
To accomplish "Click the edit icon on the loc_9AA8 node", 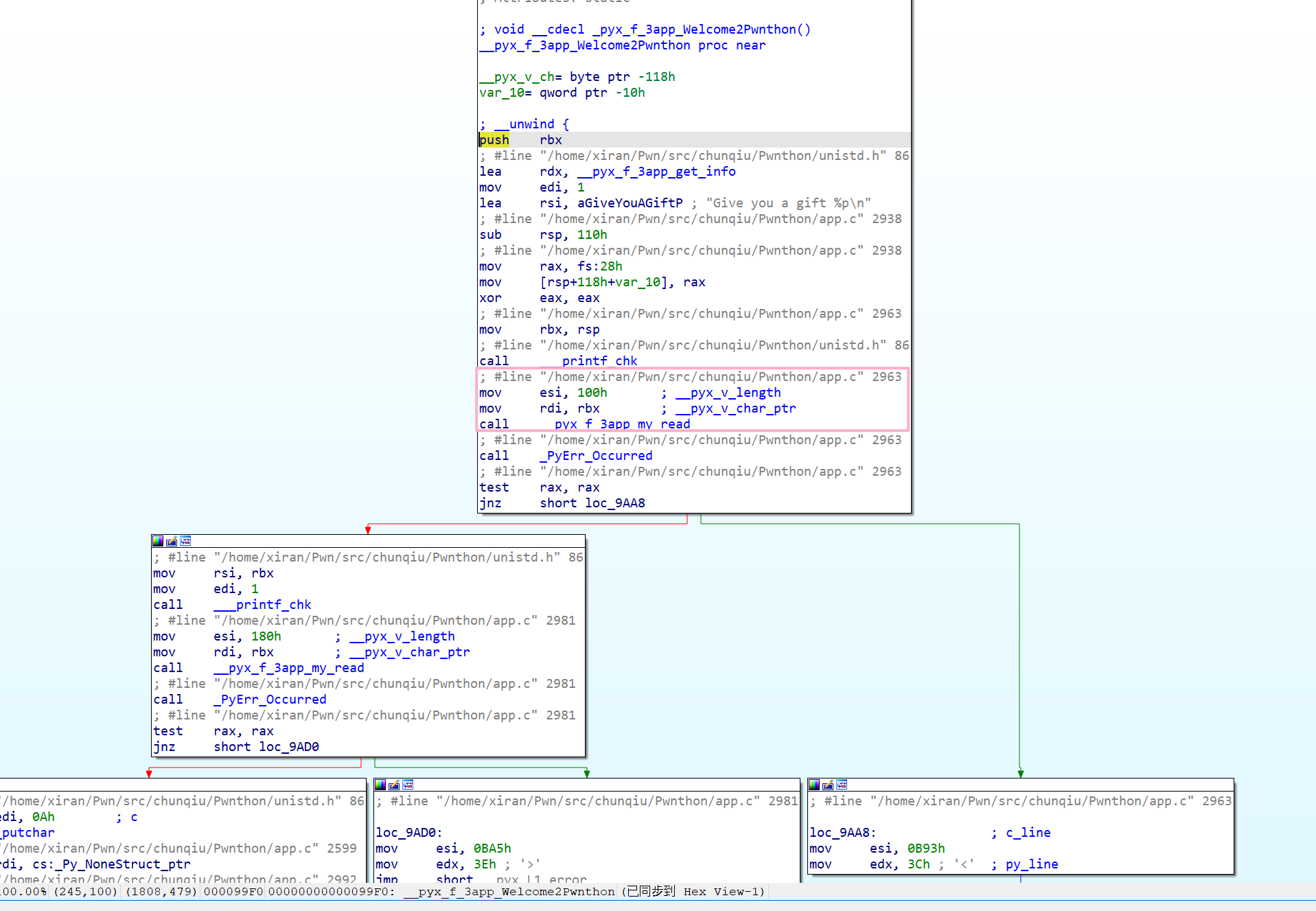I will click(x=828, y=785).
